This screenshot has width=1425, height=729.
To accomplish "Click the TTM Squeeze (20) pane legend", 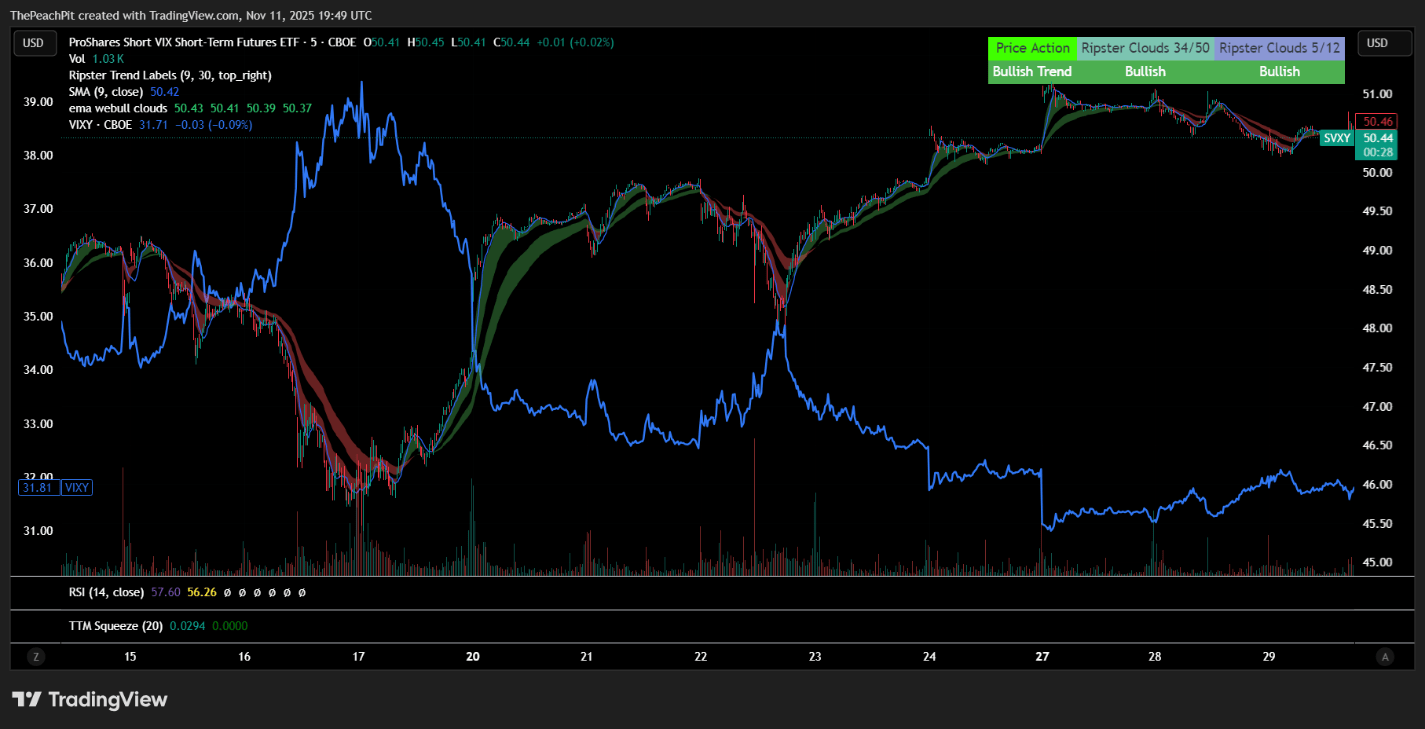I will (115, 626).
